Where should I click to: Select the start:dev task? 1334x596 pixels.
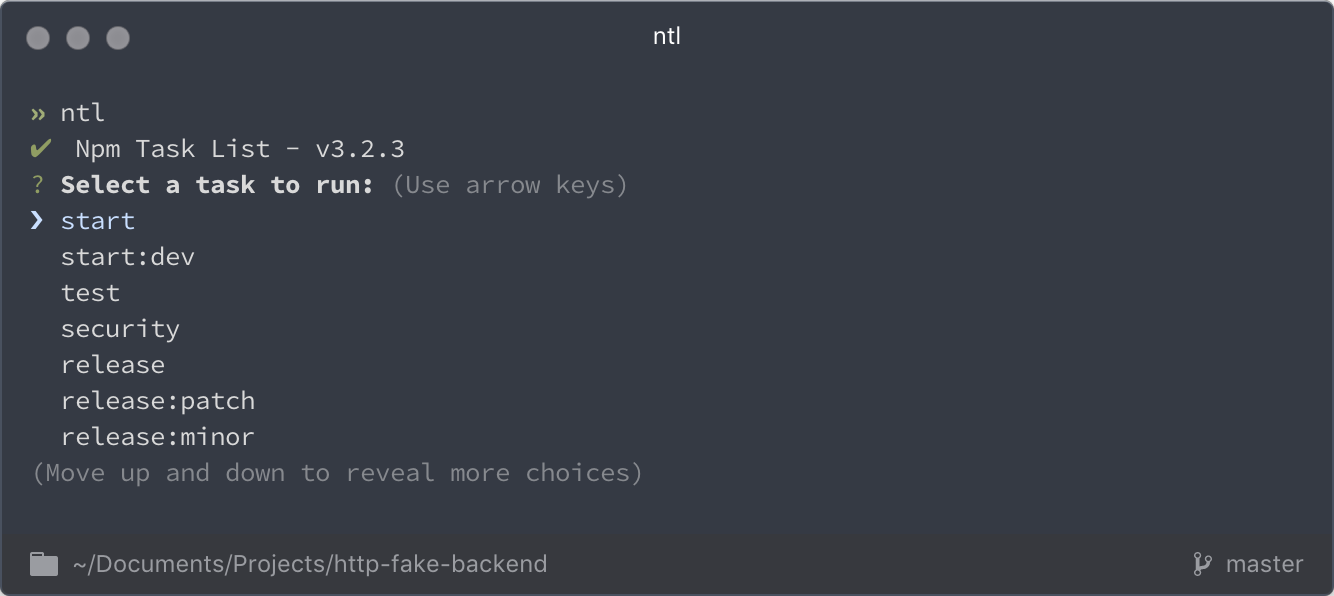pyautogui.click(x=127, y=256)
